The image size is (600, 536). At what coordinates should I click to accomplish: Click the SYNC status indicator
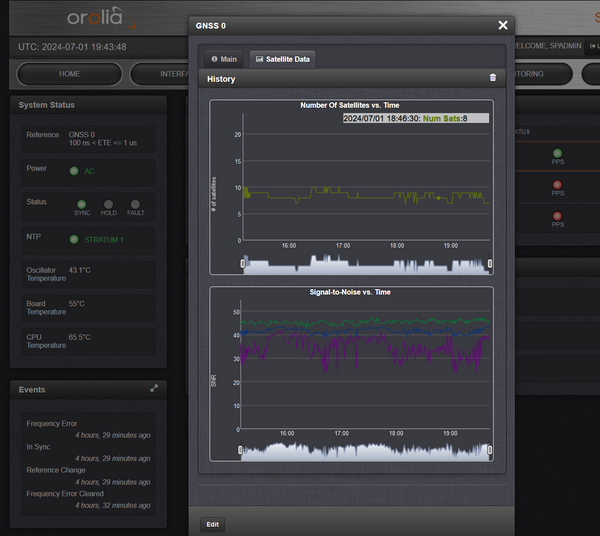[x=82, y=204]
